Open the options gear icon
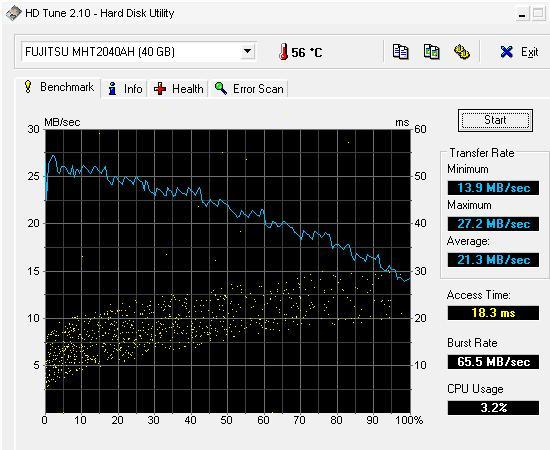The height and width of the screenshot is (450, 550). point(462,52)
